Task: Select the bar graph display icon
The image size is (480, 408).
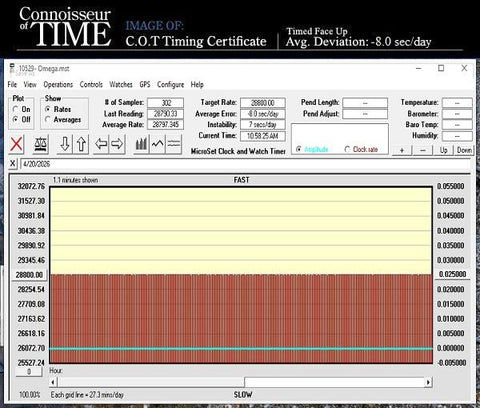Action: point(141,144)
